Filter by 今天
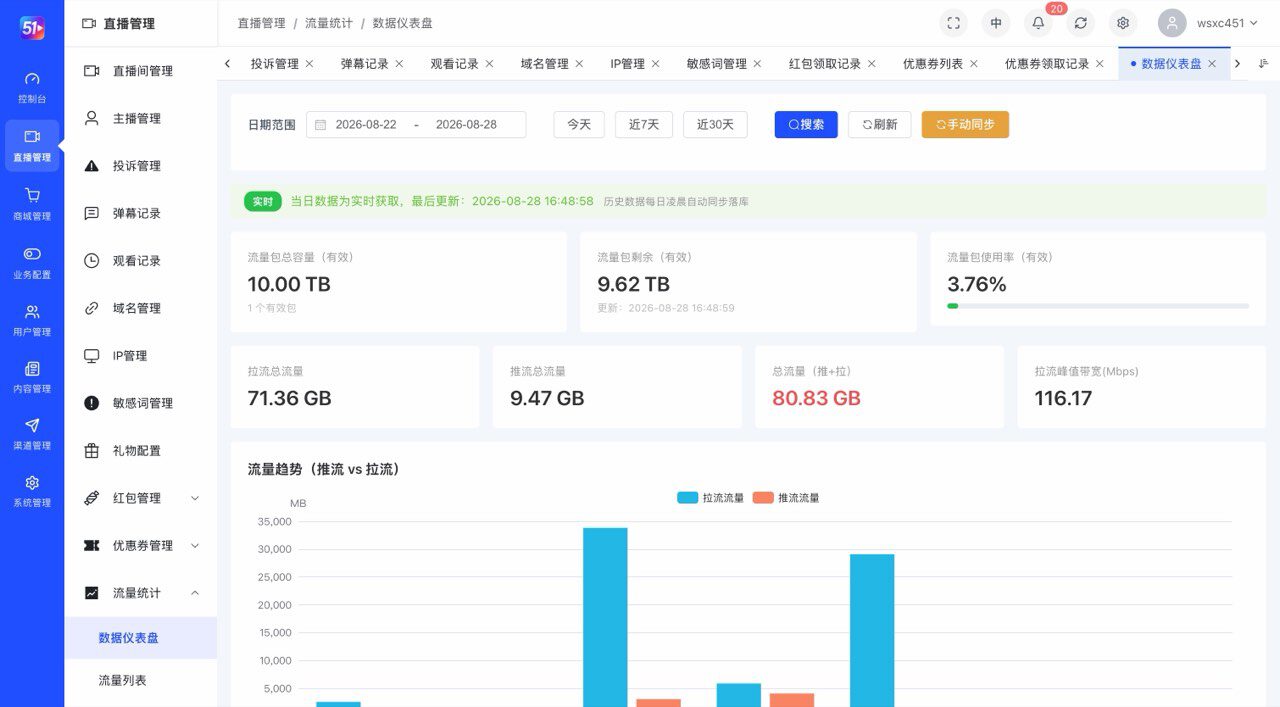The image size is (1280, 707). coord(579,125)
